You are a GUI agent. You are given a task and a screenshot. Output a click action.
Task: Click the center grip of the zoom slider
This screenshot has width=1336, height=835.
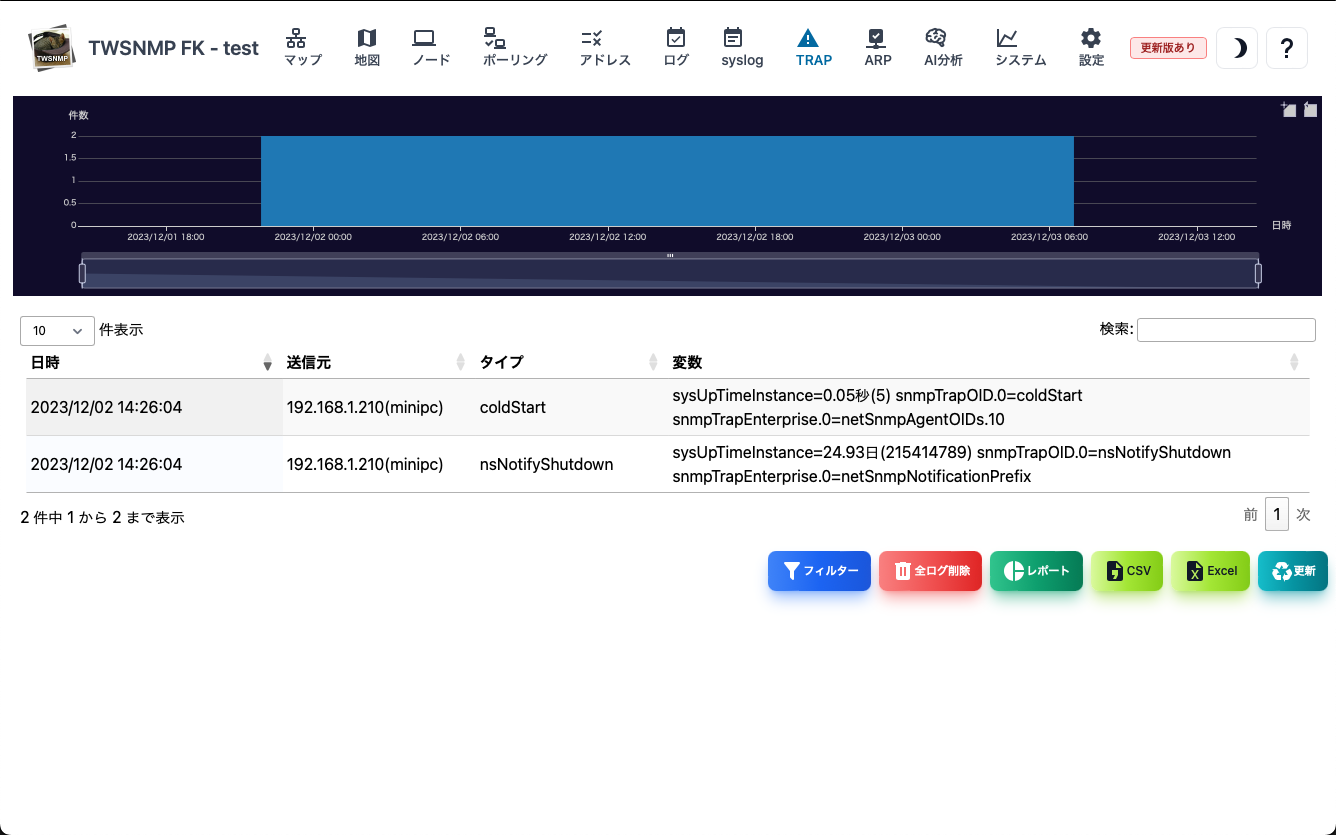(x=670, y=256)
